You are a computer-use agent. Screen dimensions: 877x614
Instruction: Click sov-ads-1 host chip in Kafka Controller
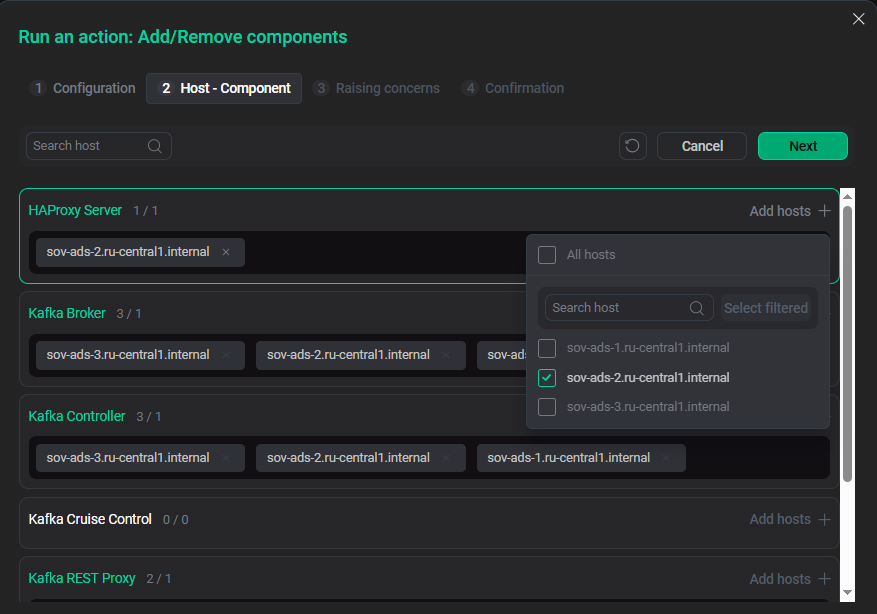click(581, 458)
